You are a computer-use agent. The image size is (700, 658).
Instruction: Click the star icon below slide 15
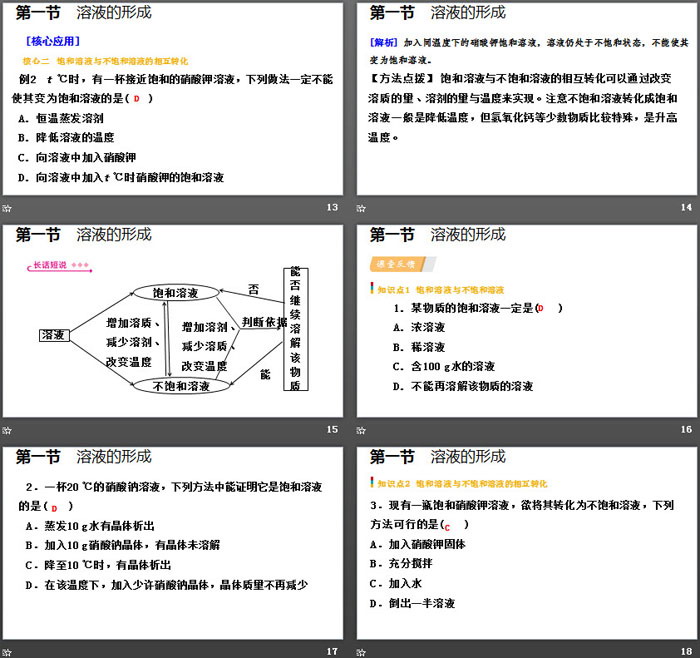click(x=8, y=429)
